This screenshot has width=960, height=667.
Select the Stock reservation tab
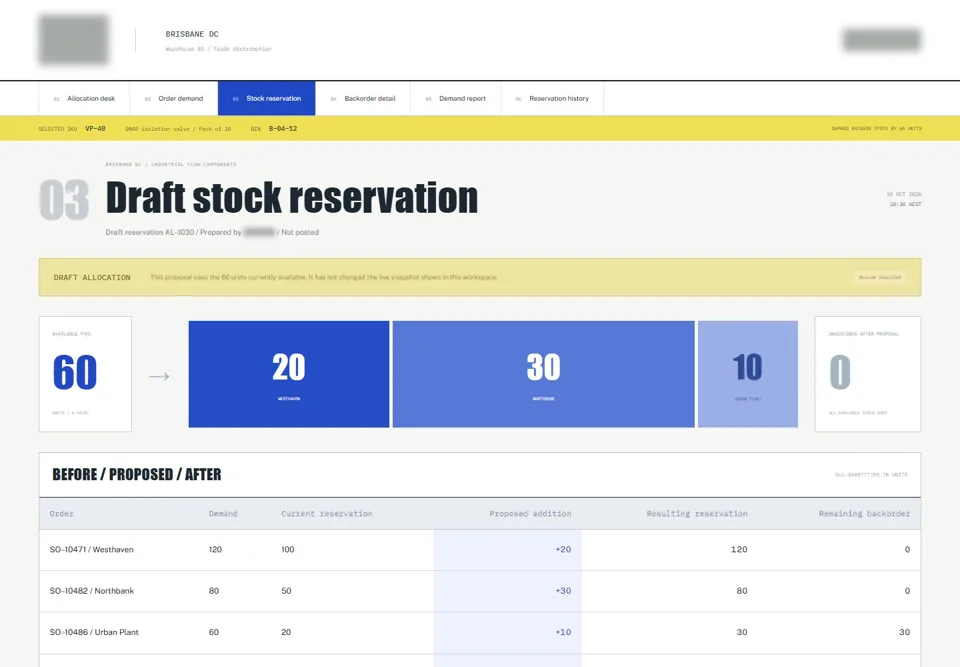[267, 98]
